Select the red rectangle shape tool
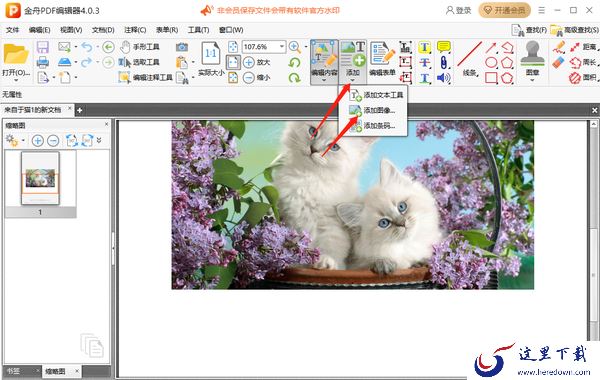Viewport: 600px width, 380px height. click(491, 78)
